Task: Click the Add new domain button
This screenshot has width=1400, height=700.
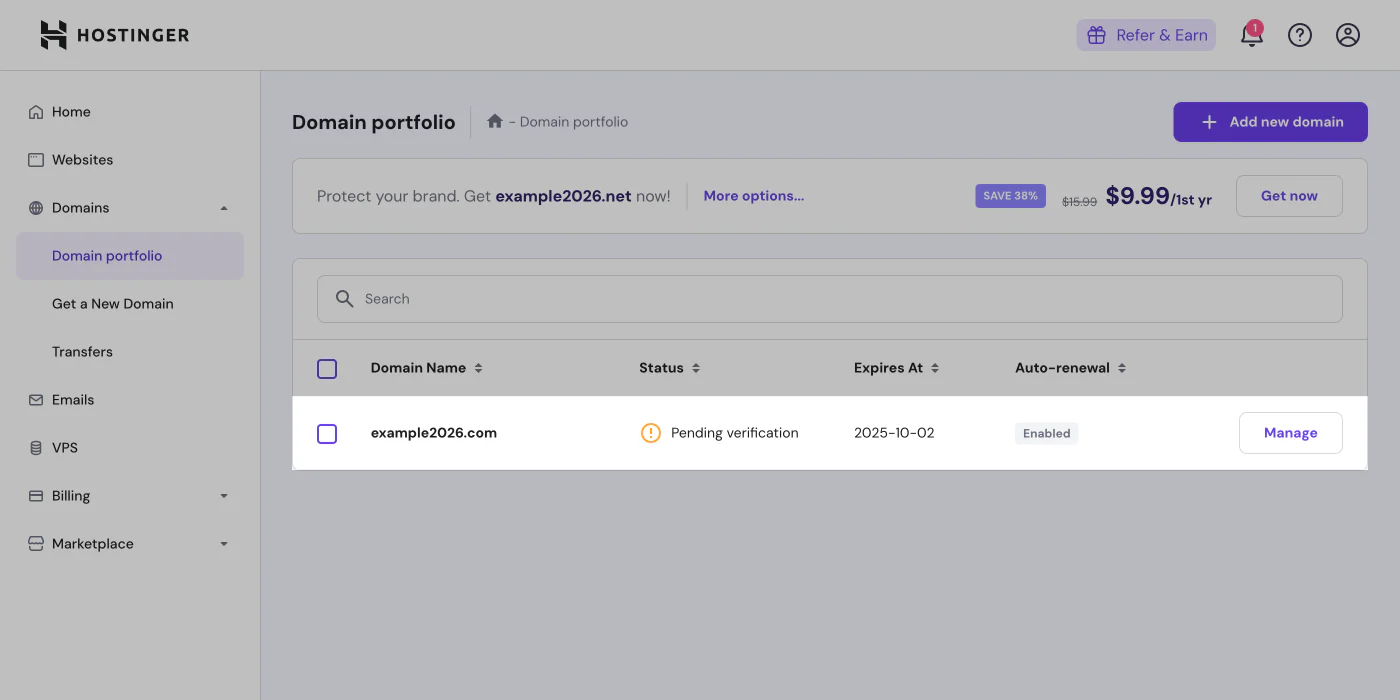Action: coord(1270,121)
